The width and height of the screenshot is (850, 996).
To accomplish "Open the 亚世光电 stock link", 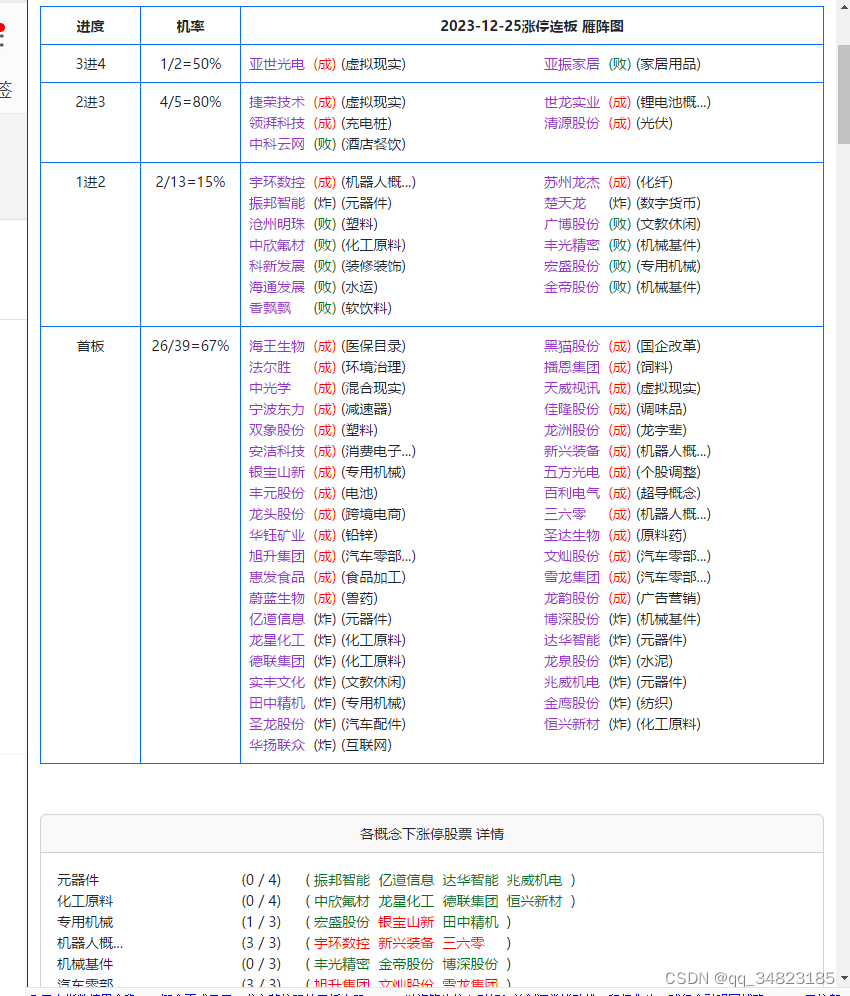I will point(276,64).
